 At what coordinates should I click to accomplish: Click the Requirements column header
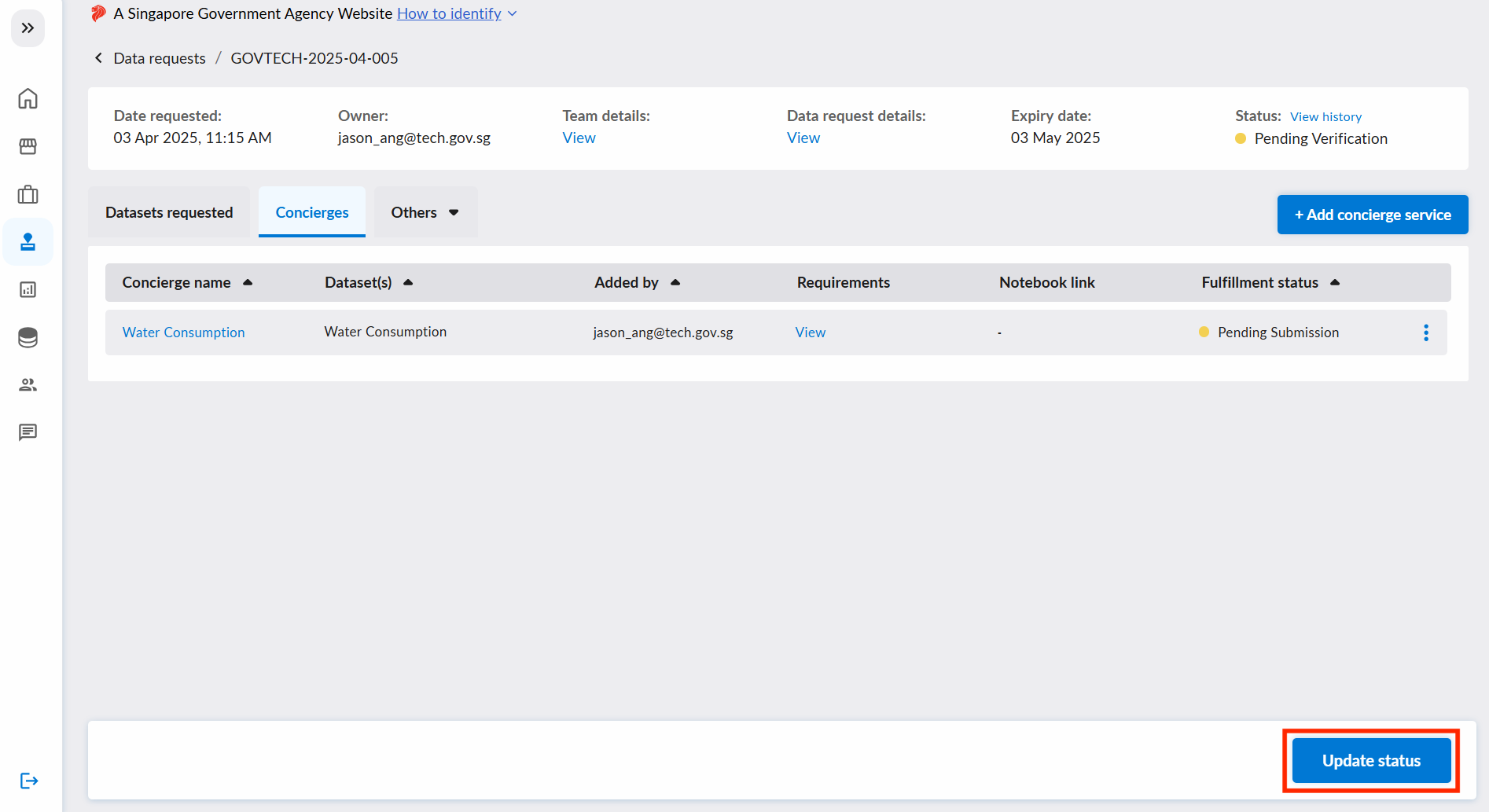pyautogui.click(x=844, y=282)
